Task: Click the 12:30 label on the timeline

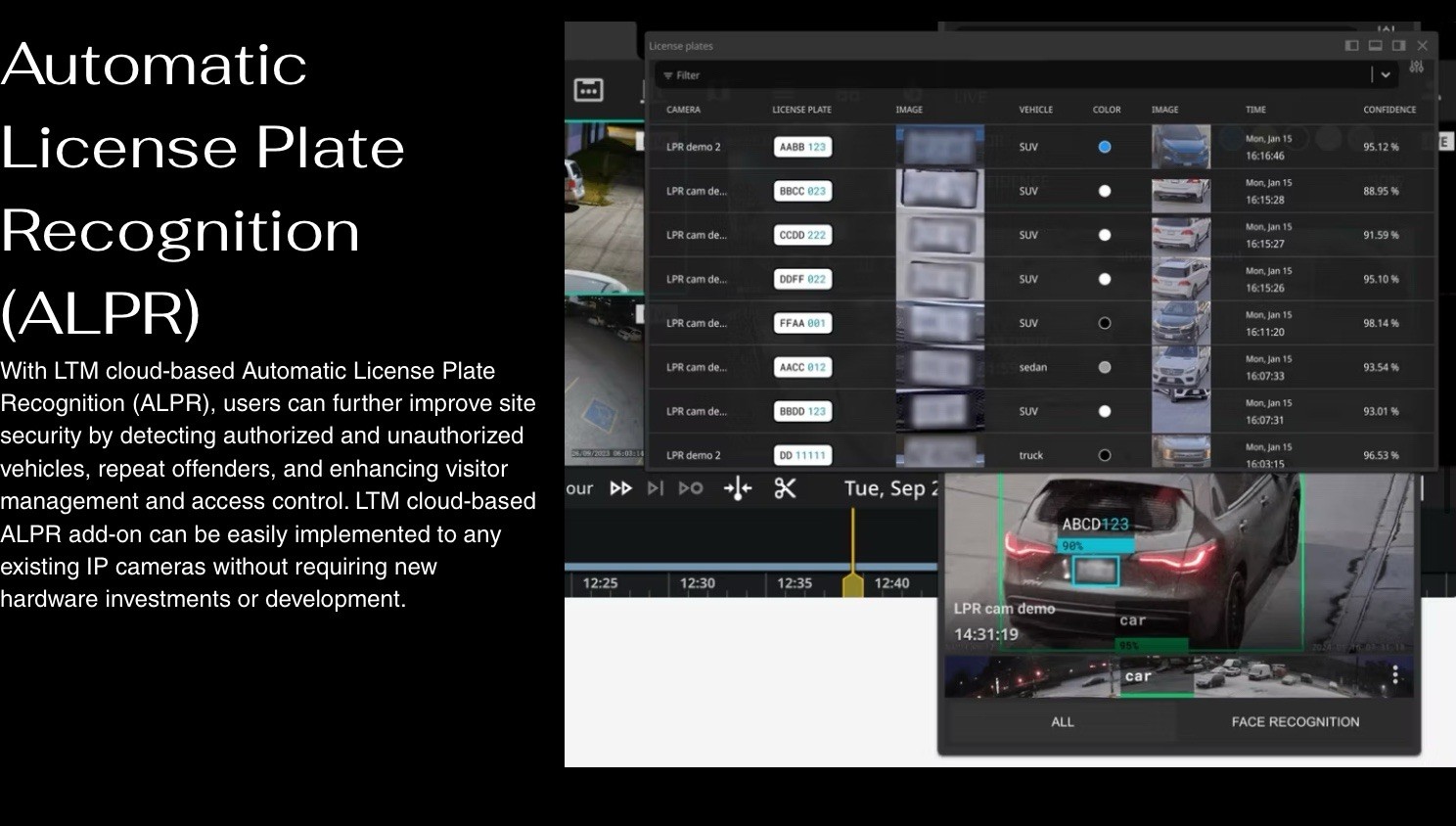Action: [x=697, y=583]
